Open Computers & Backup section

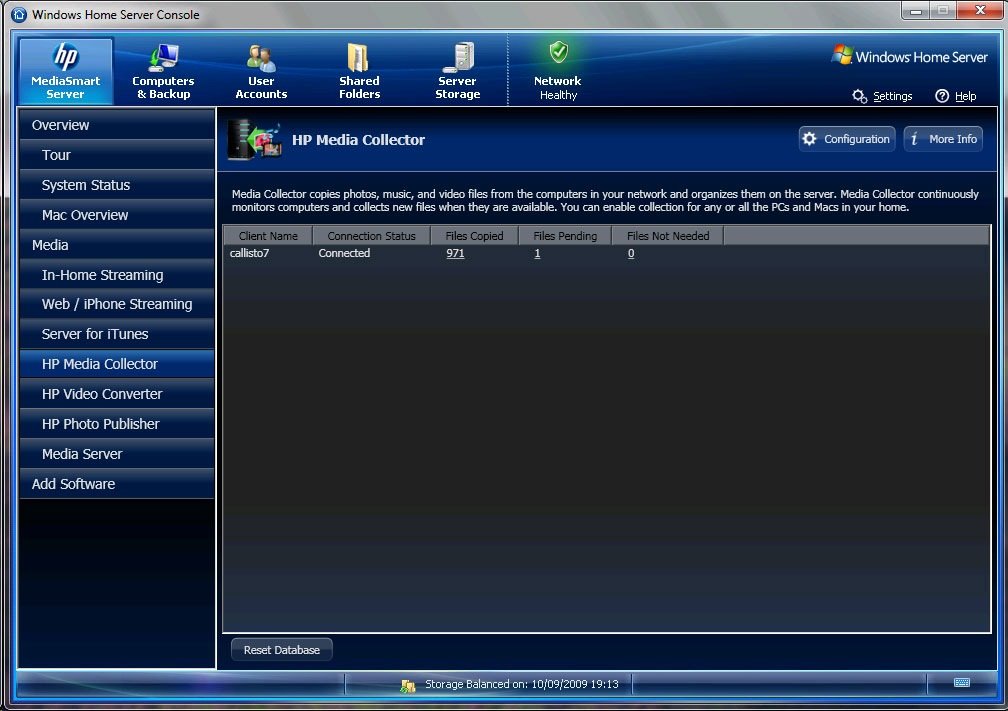tap(163, 71)
